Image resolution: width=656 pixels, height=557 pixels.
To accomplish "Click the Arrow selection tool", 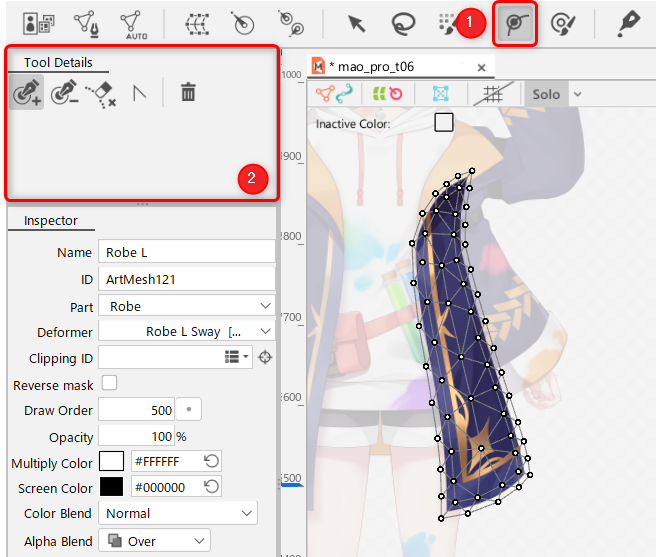I will (355, 23).
